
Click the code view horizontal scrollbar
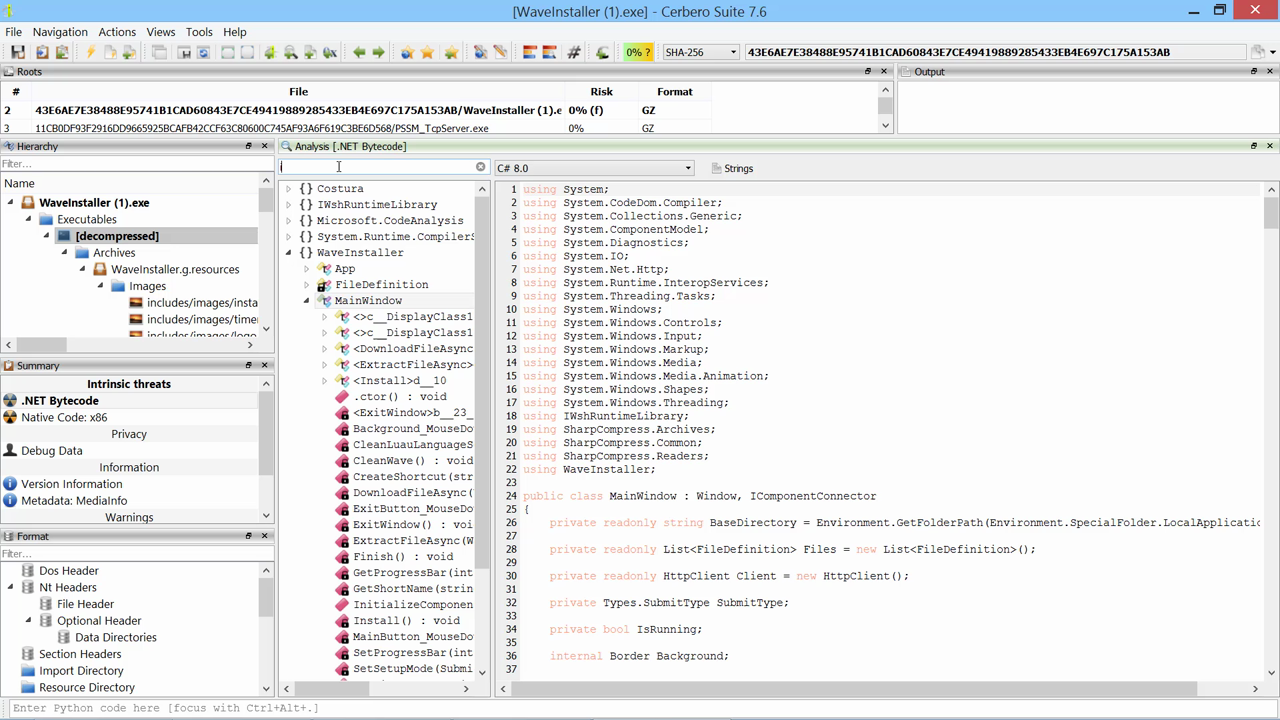[x=850, y=688]
